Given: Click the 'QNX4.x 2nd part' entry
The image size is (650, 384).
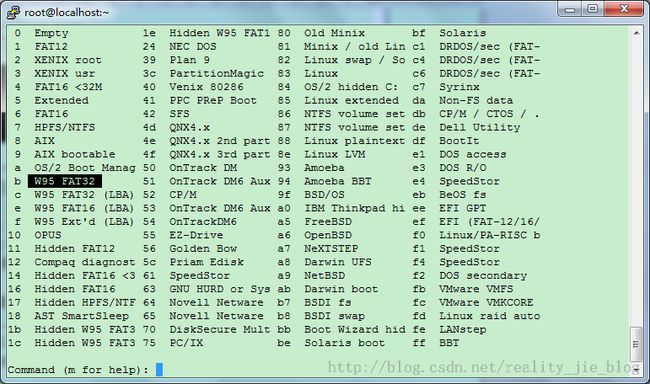Looking at the screenshot, I should 220,141.
